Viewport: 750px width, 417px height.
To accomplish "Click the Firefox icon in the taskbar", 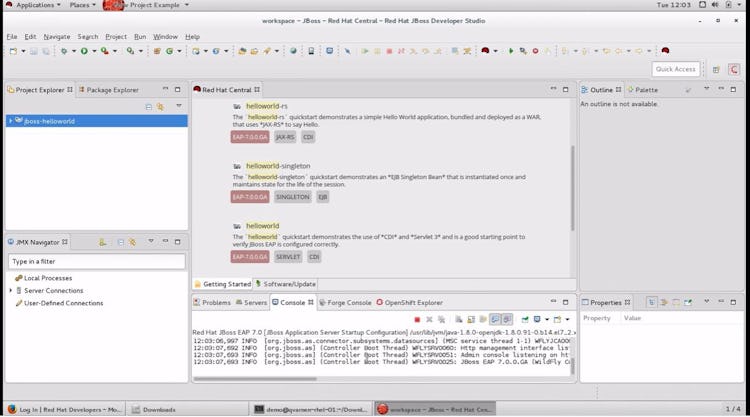I will 12,409.
